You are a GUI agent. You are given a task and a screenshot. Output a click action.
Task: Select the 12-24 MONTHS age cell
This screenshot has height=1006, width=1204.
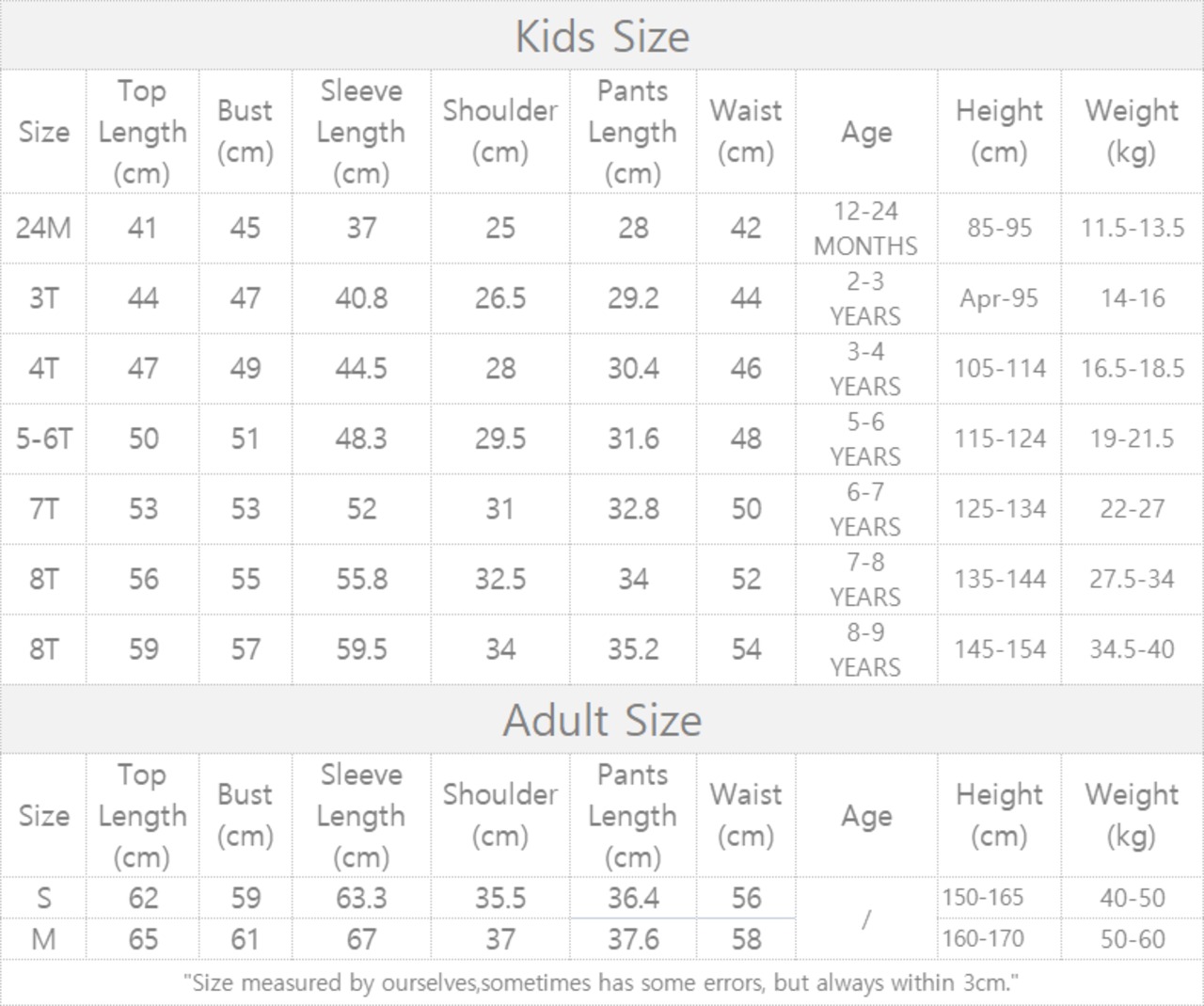866,228
